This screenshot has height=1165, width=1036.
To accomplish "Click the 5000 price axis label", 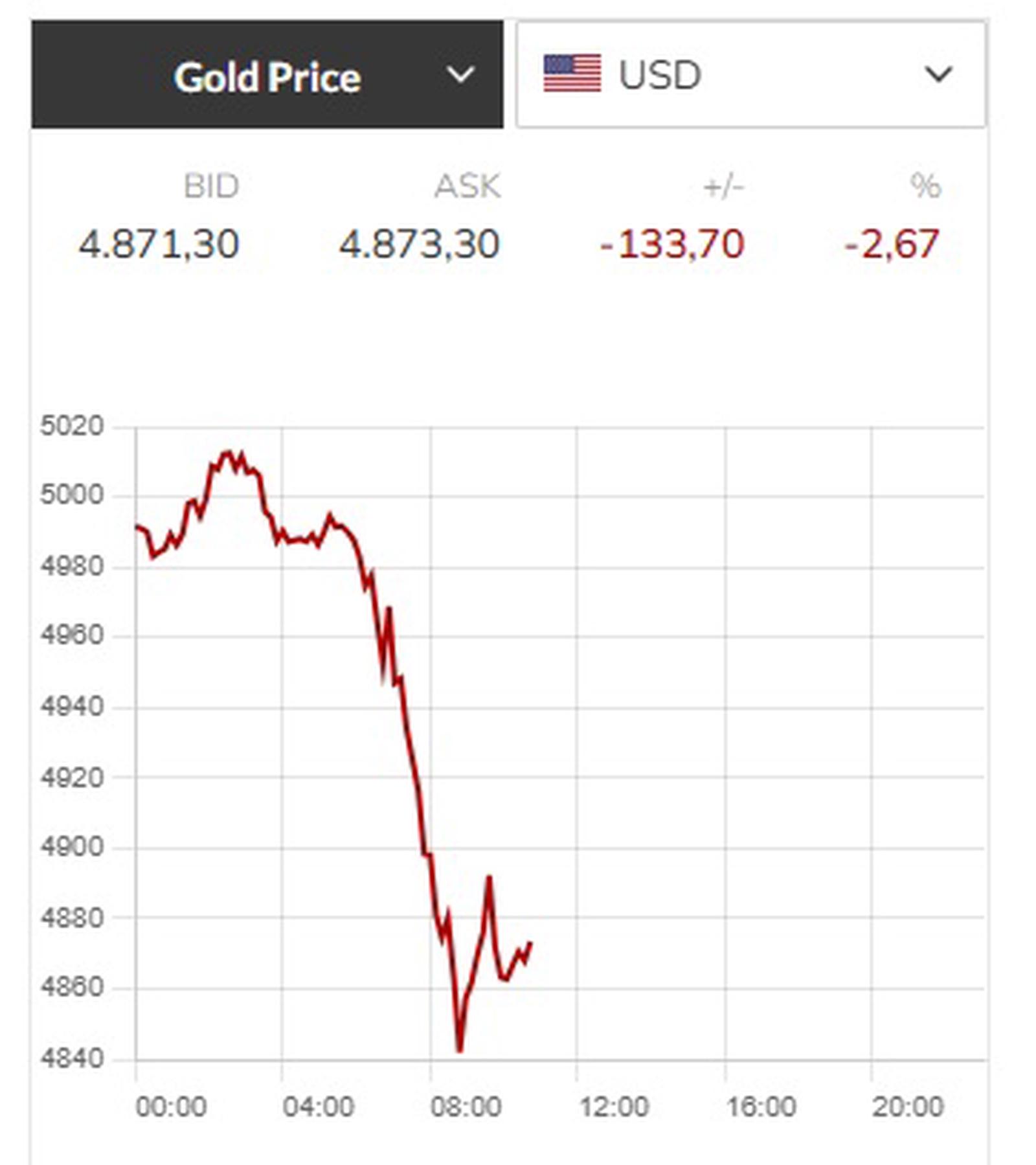I will 72,495.
